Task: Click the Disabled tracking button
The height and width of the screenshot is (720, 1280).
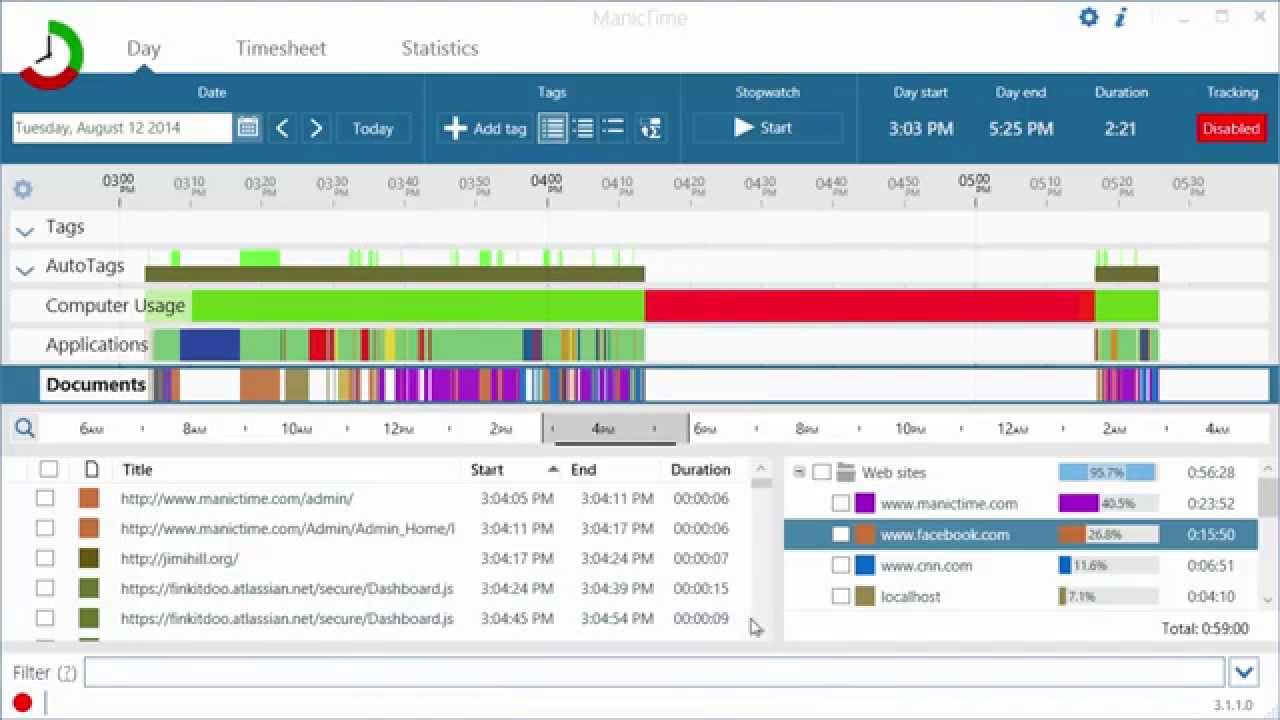Action: (x=1231, y=128)
